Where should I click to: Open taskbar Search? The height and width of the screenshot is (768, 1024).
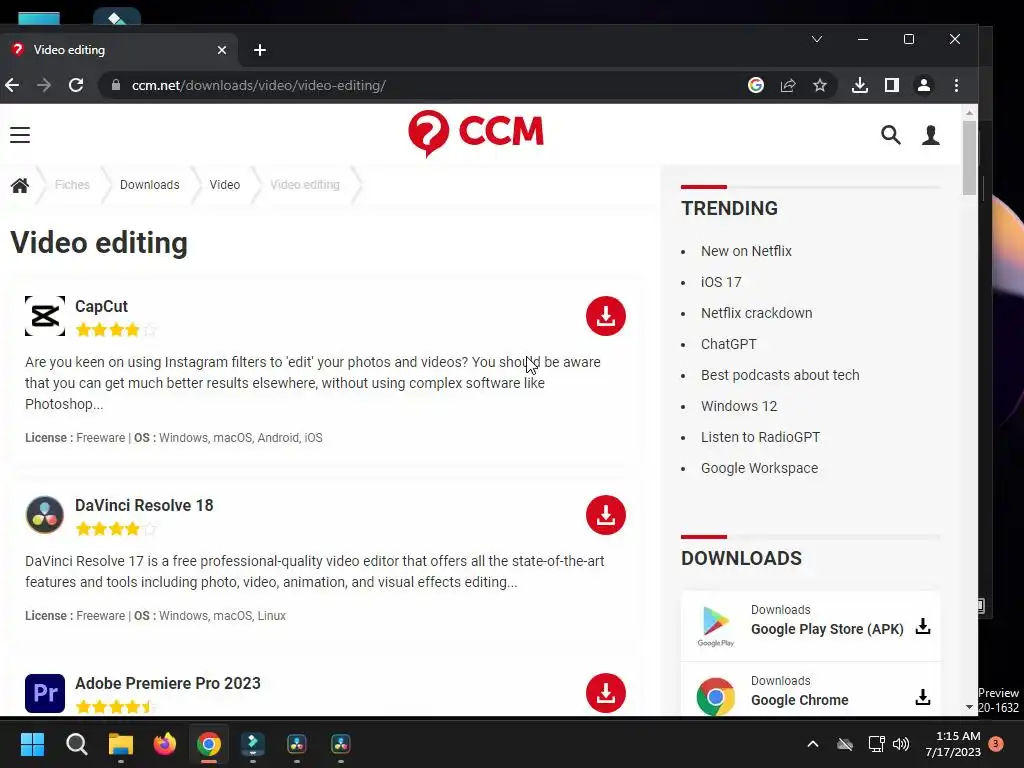(x=76, y=744)
